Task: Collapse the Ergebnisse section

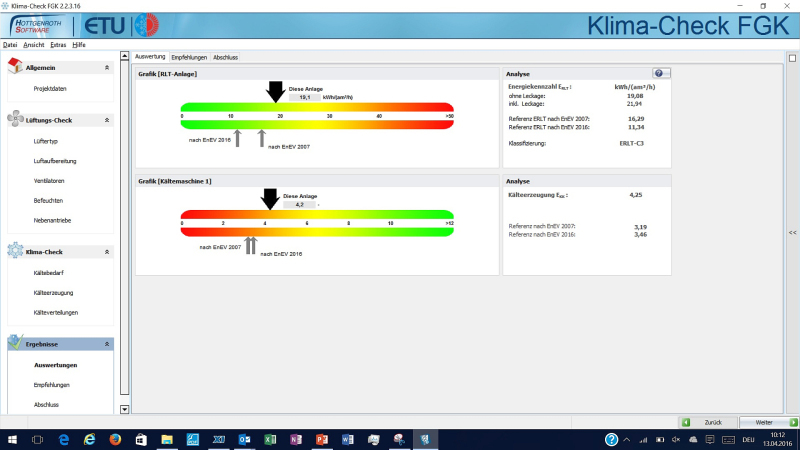Action: click(x=107, y=344)
